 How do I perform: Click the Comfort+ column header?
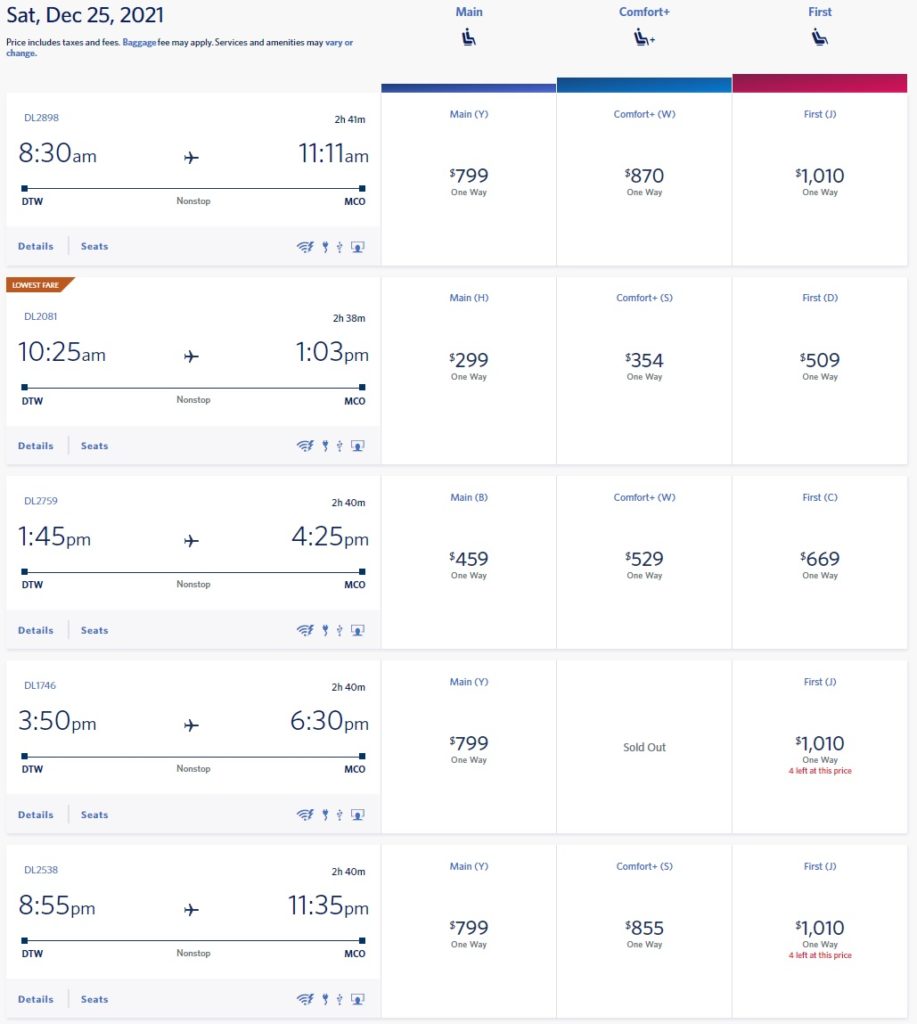(x=644, y=12)
